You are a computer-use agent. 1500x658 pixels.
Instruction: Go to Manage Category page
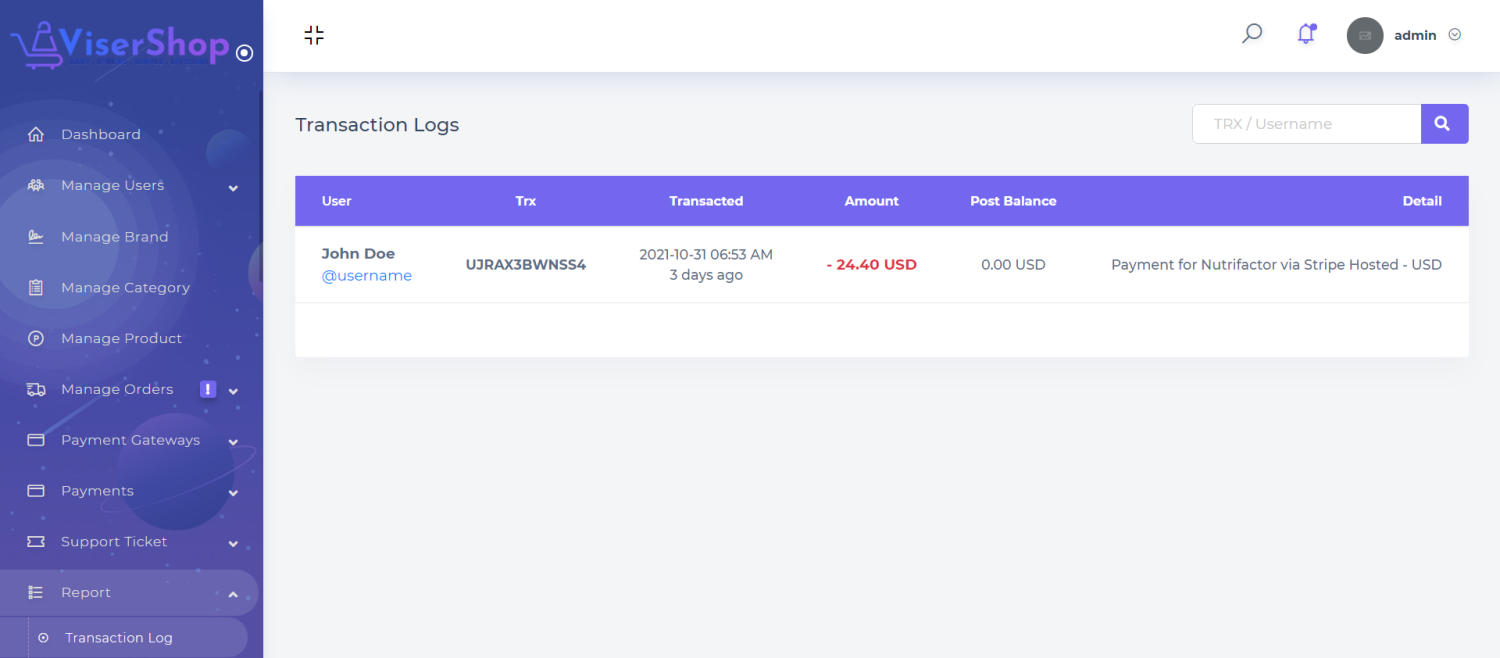click(x=125, y=288)
